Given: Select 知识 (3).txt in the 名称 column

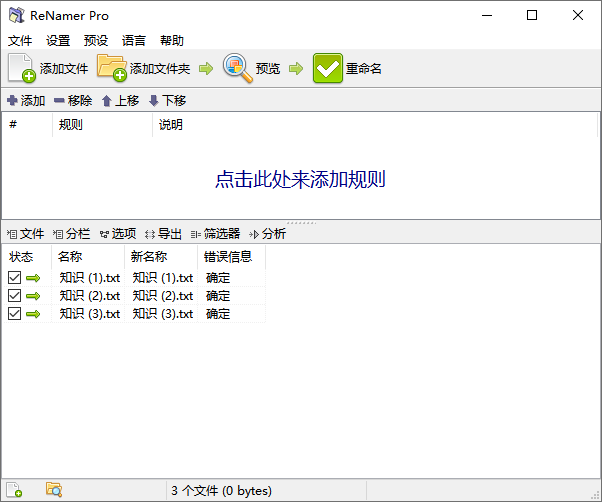Looking at the screenshot, I should (89, 314).
